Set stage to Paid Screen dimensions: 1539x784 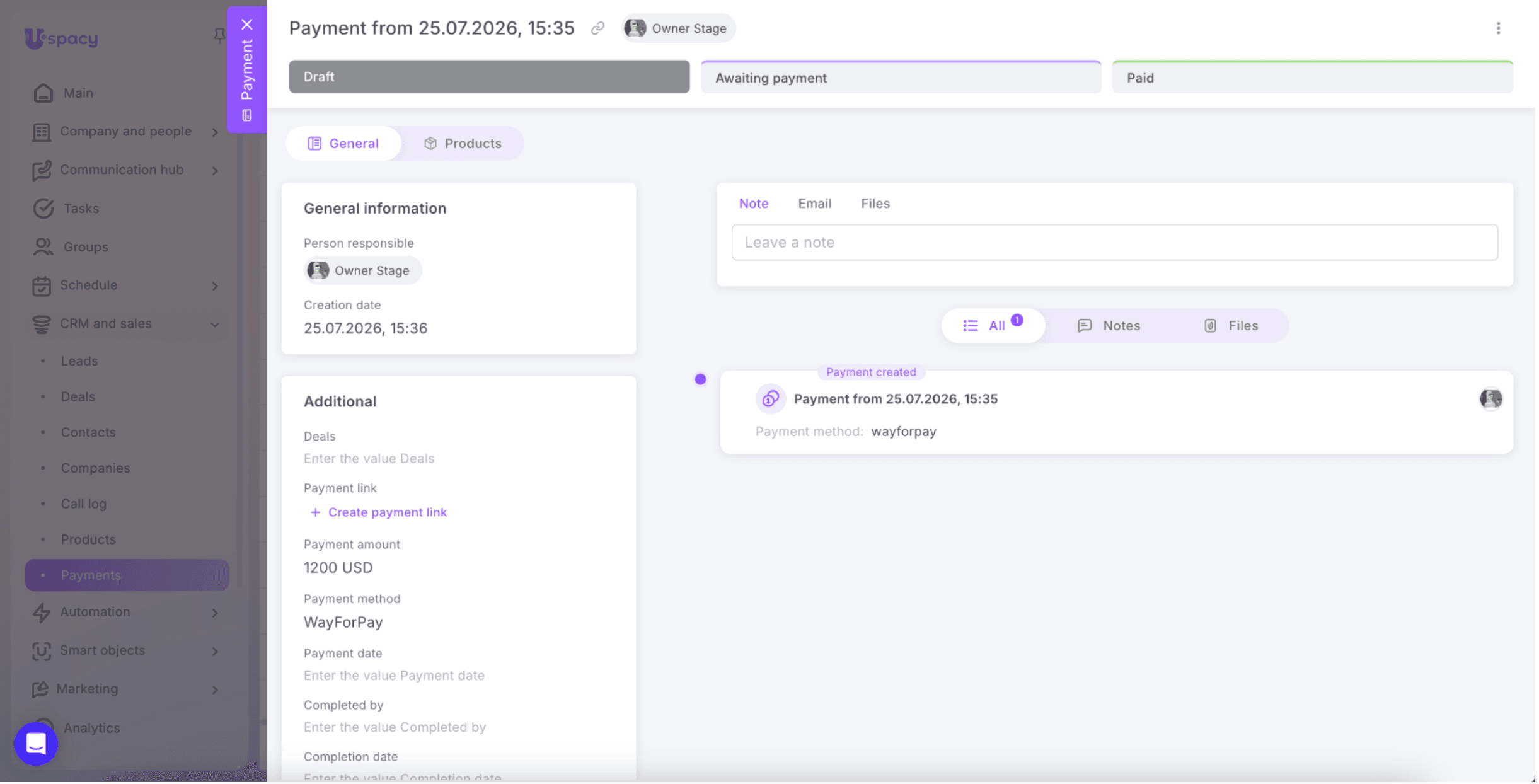pos(1313,77)
